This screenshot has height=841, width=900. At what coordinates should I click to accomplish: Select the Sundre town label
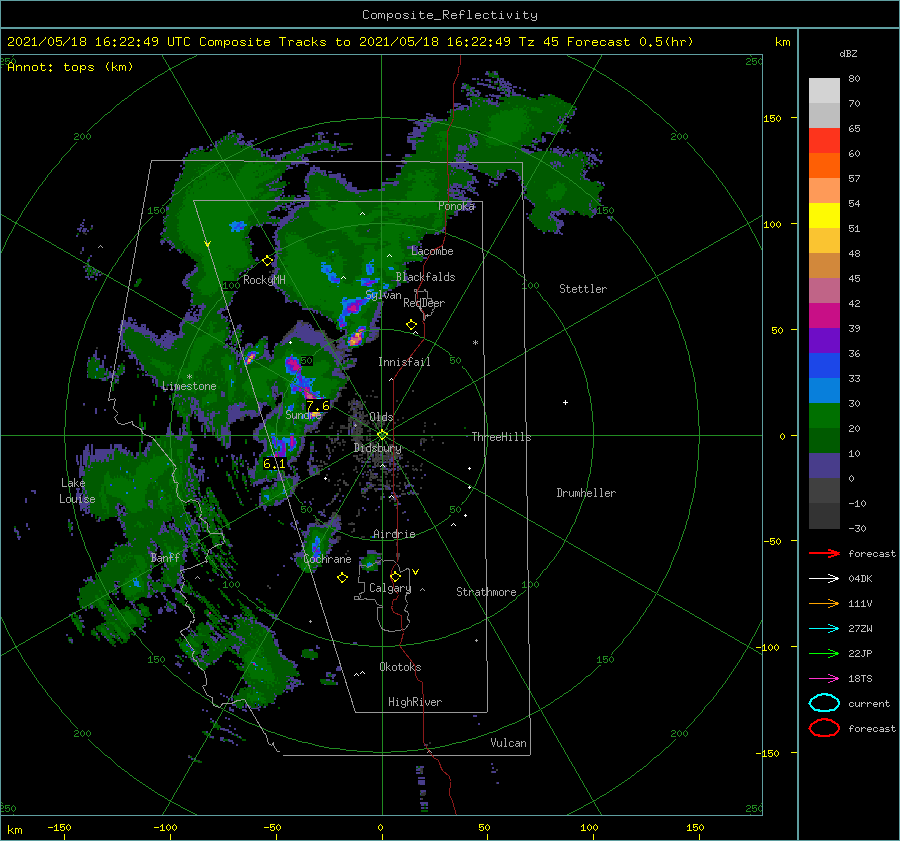tap(303, 415)
